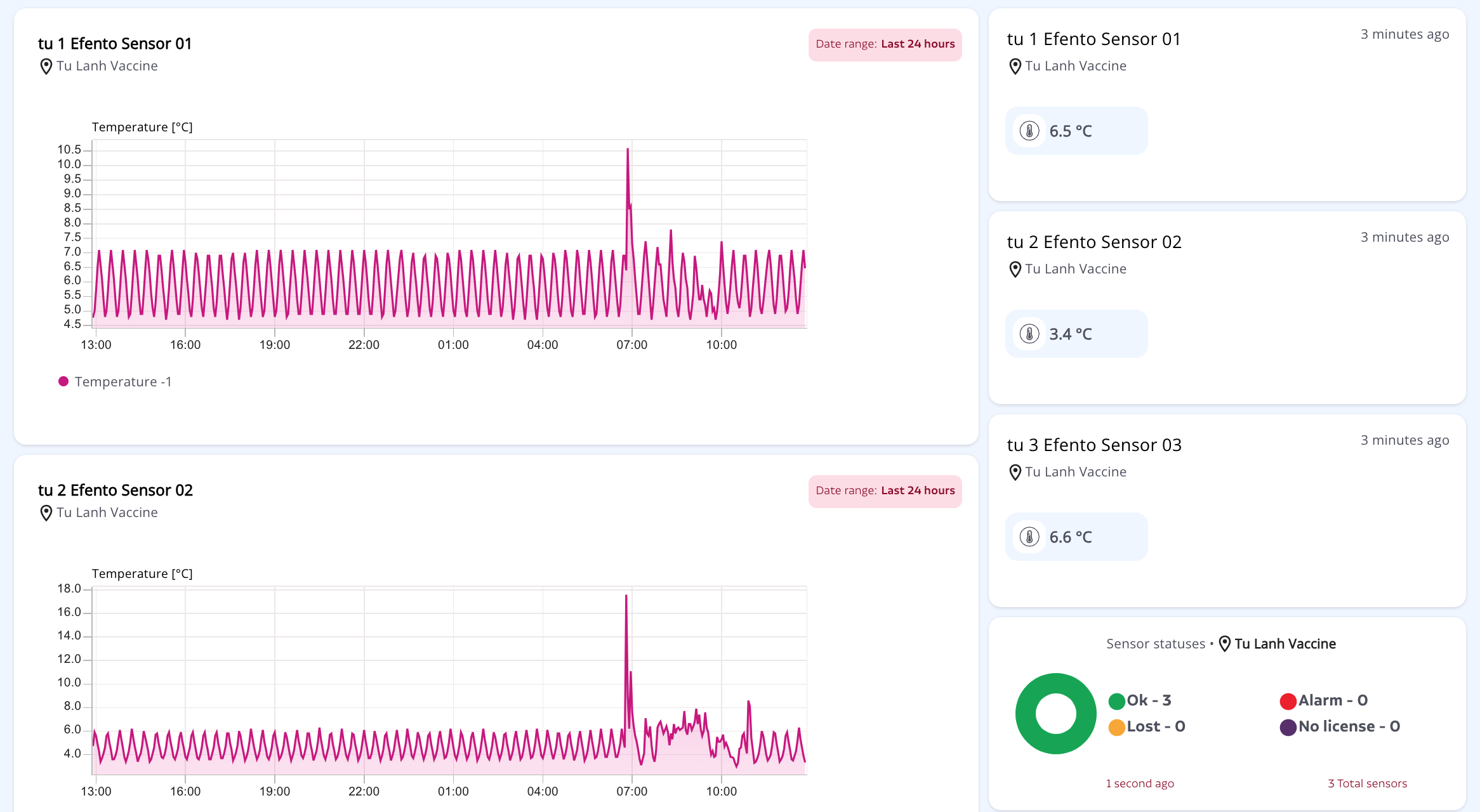The width and height of the screenshot is (1480, 812).
Task: Click Tu Lanh Vaccine in Sensor statuses header
Action: coord(1285,644)
